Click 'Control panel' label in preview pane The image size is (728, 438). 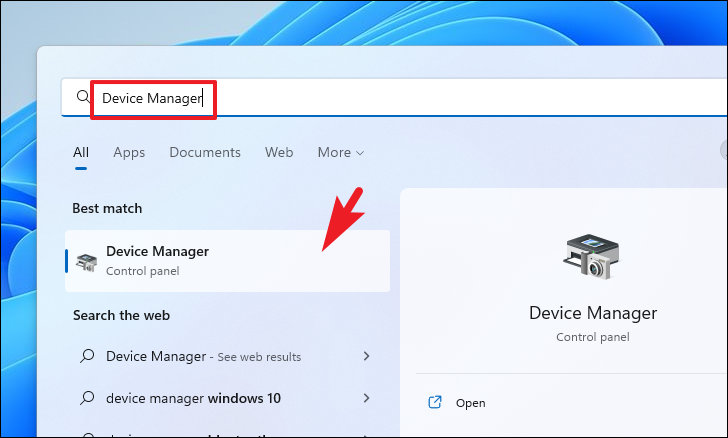point(593,337)
